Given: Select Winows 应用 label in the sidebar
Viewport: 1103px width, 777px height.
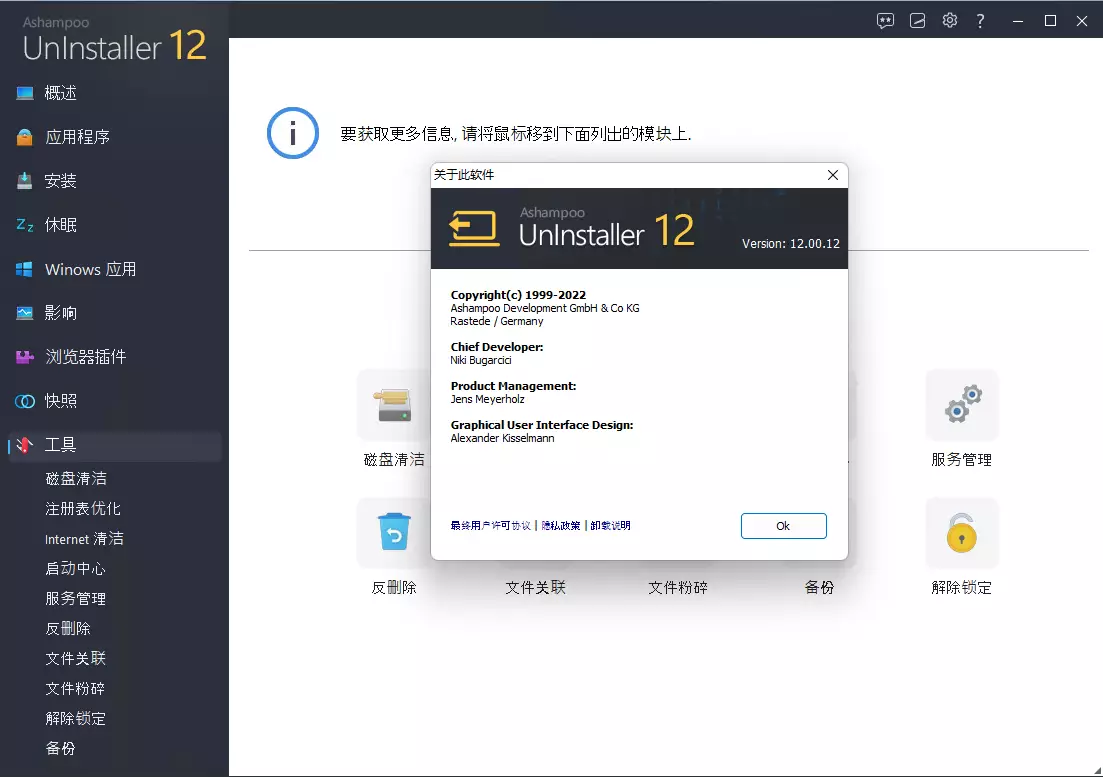Looking at the screenshot, I should point(91,269).
